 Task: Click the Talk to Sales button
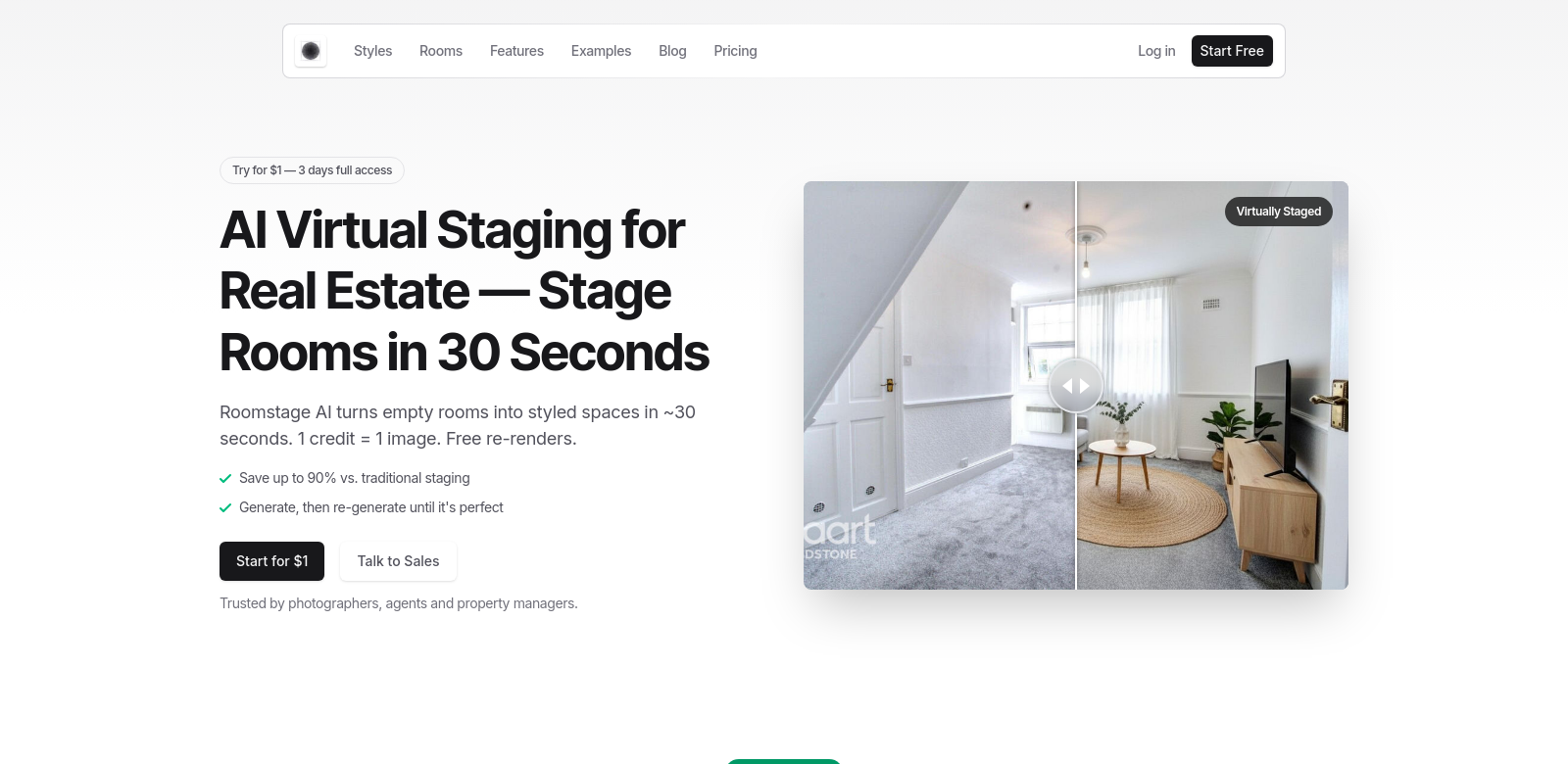[398, 561]
